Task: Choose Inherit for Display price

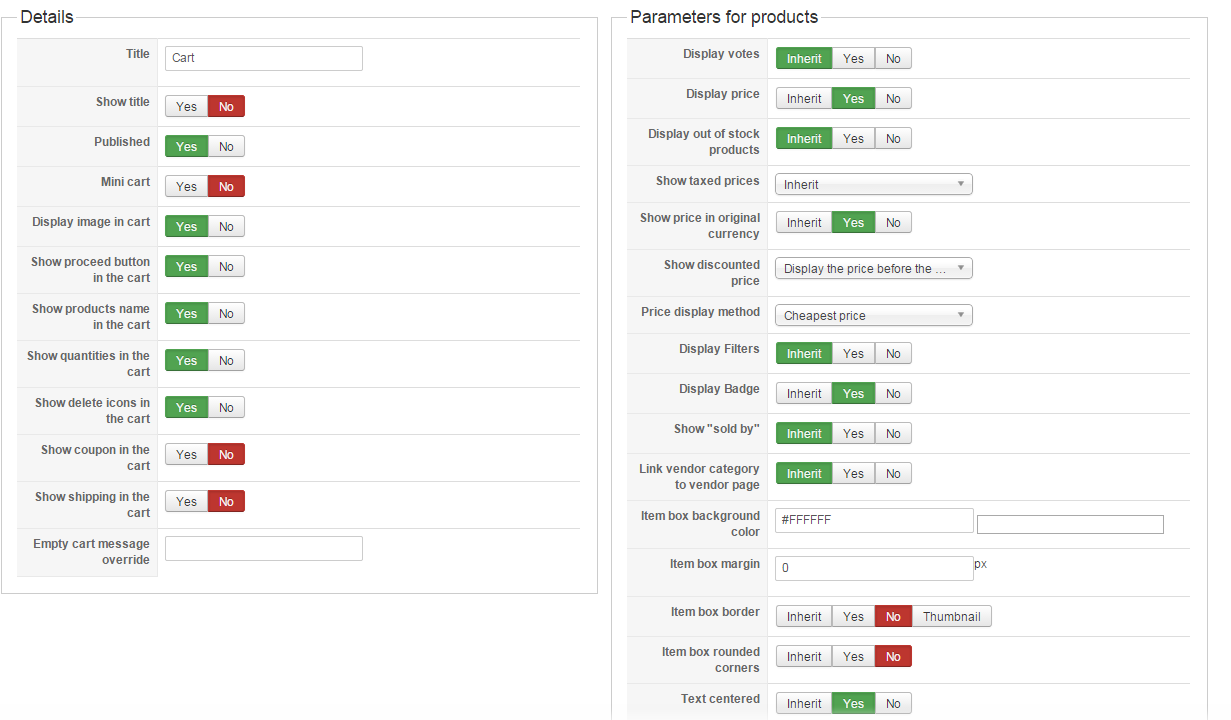Action: point(804,98)
